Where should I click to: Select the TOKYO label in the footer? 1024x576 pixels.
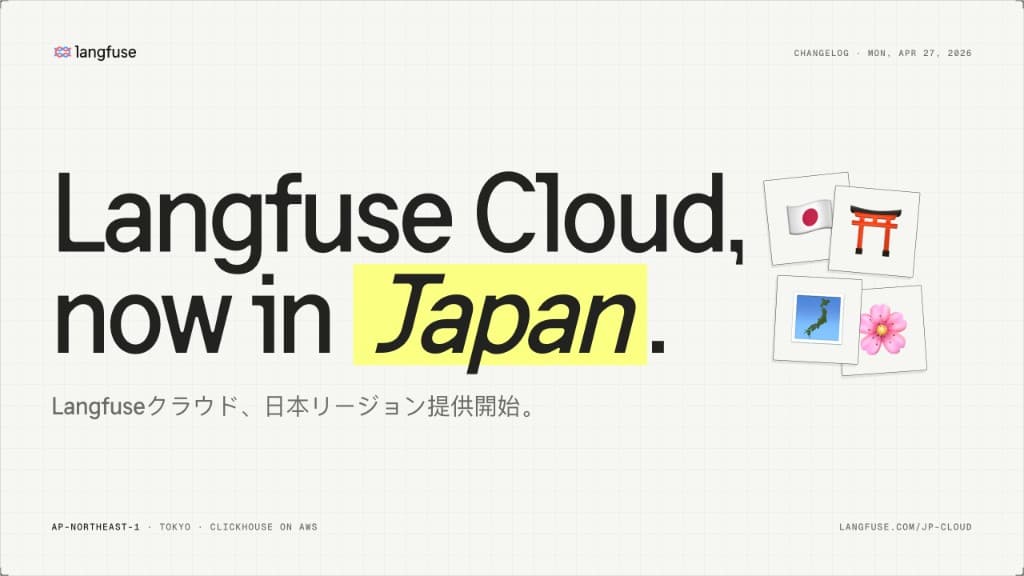click(177, 525)
